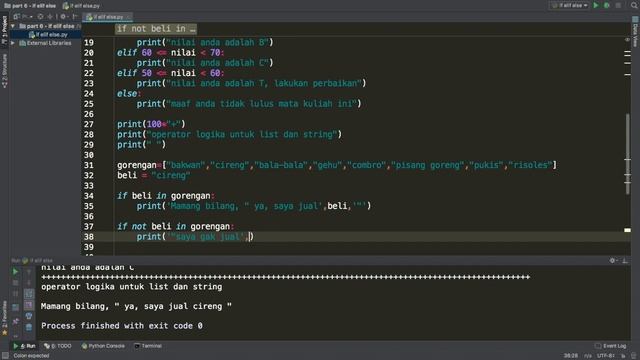Rerun the program from the Run panel
The width and height of the screenshot is (640, 360).
(15, 271)
